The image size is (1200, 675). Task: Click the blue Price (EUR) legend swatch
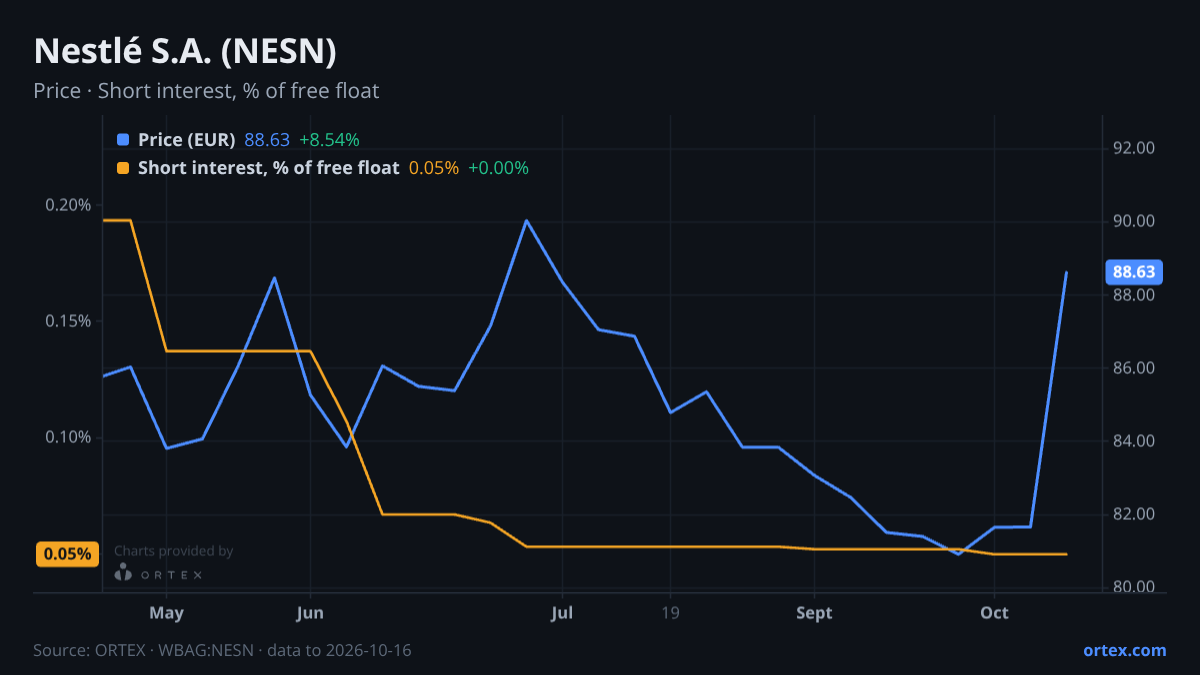point(123,140)
